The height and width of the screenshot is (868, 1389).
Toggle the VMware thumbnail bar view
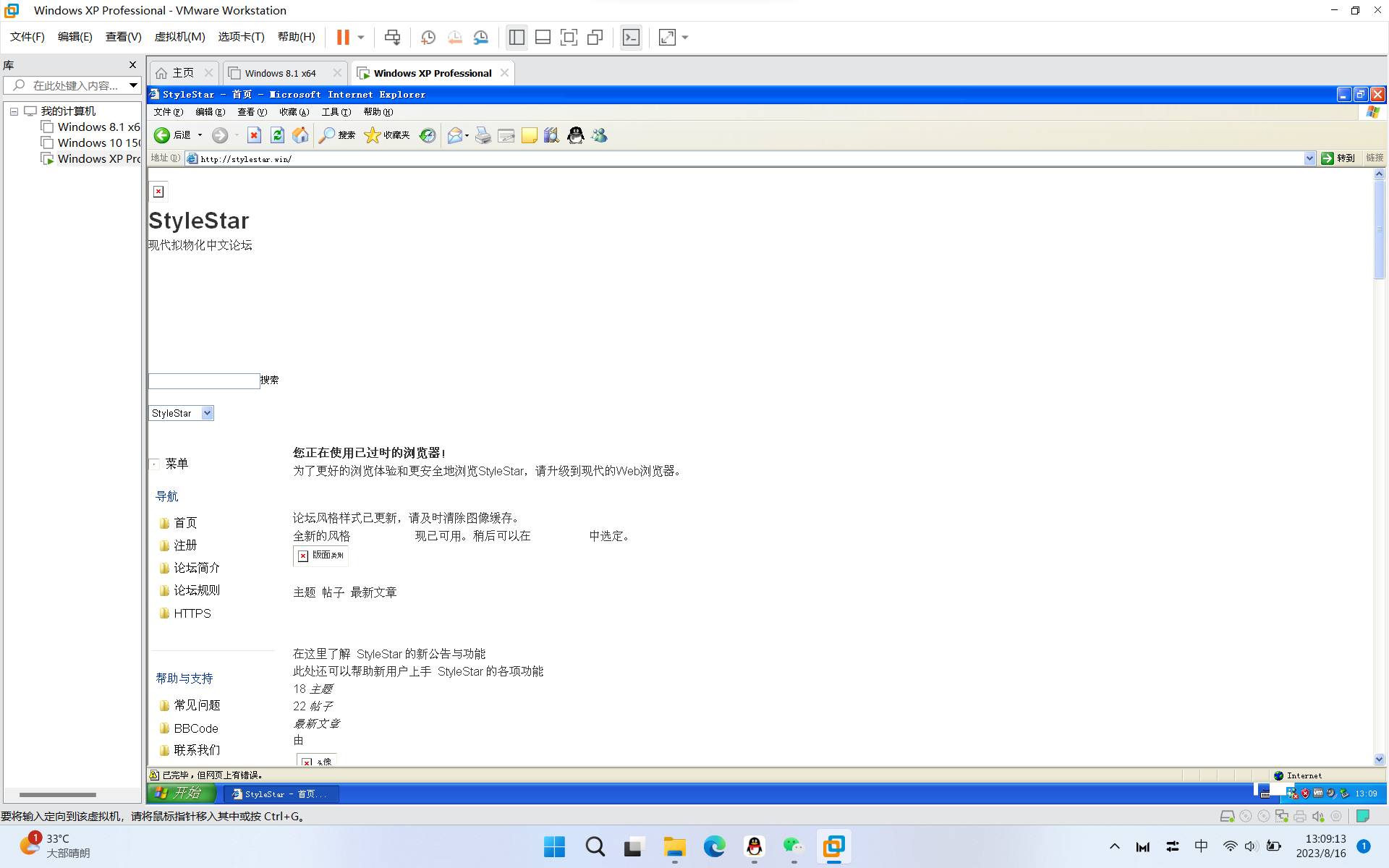(x=543, y=37)
